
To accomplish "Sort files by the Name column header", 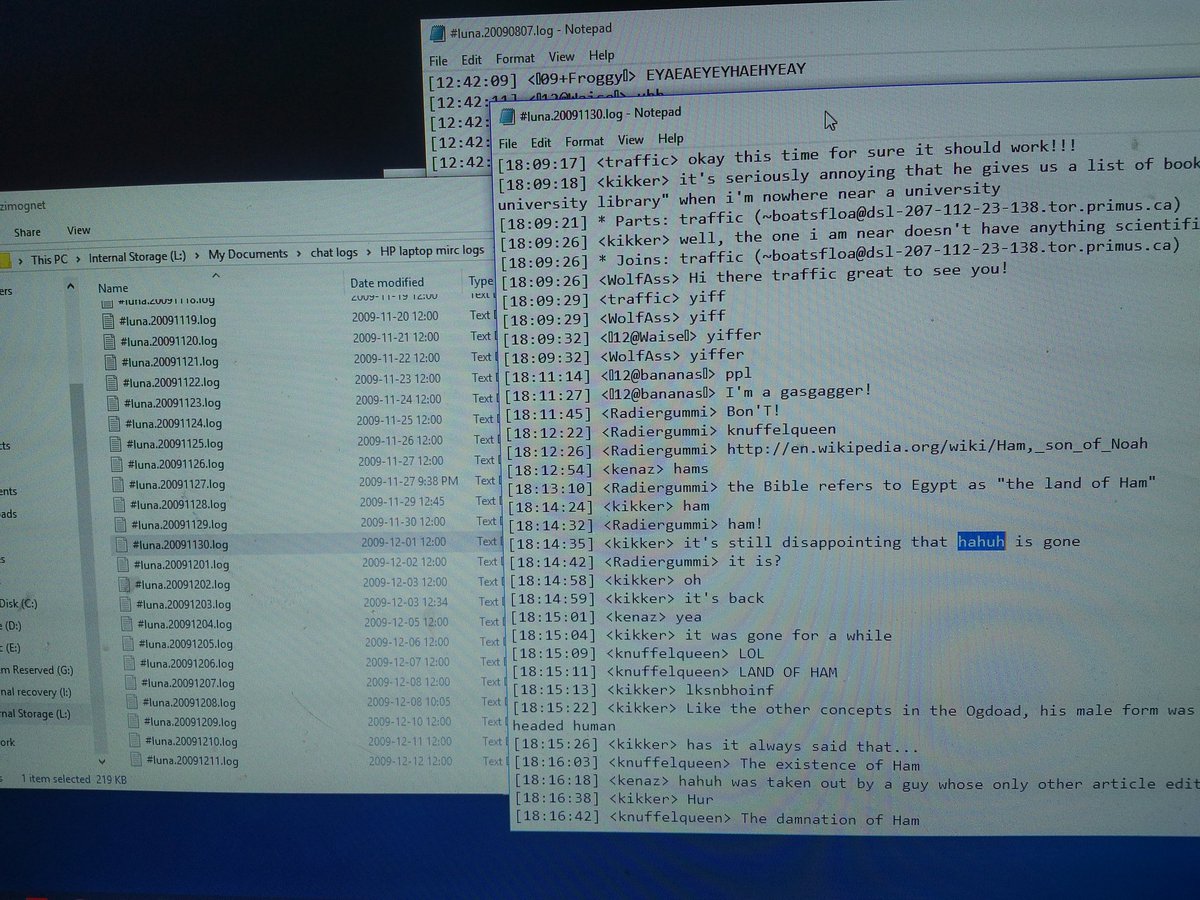I will tap(113, 288).
